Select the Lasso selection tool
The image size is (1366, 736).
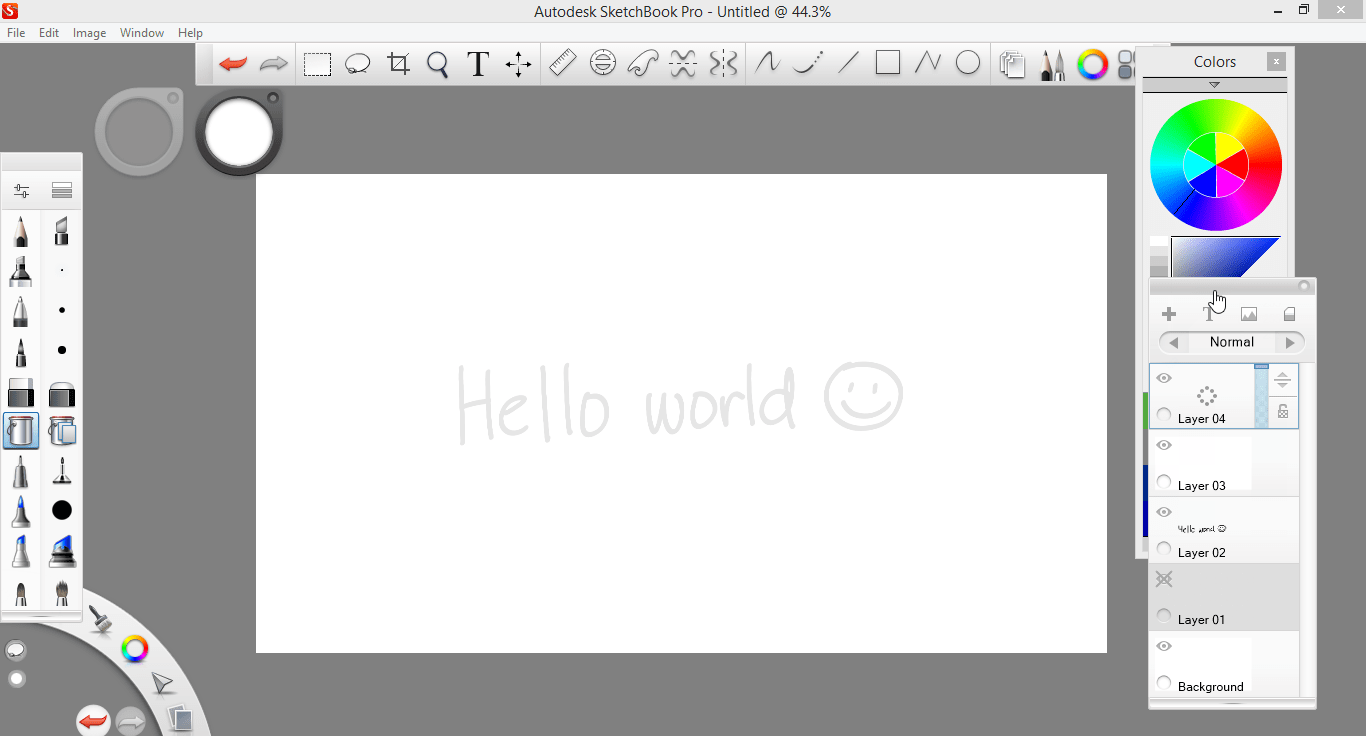[357, 62]
